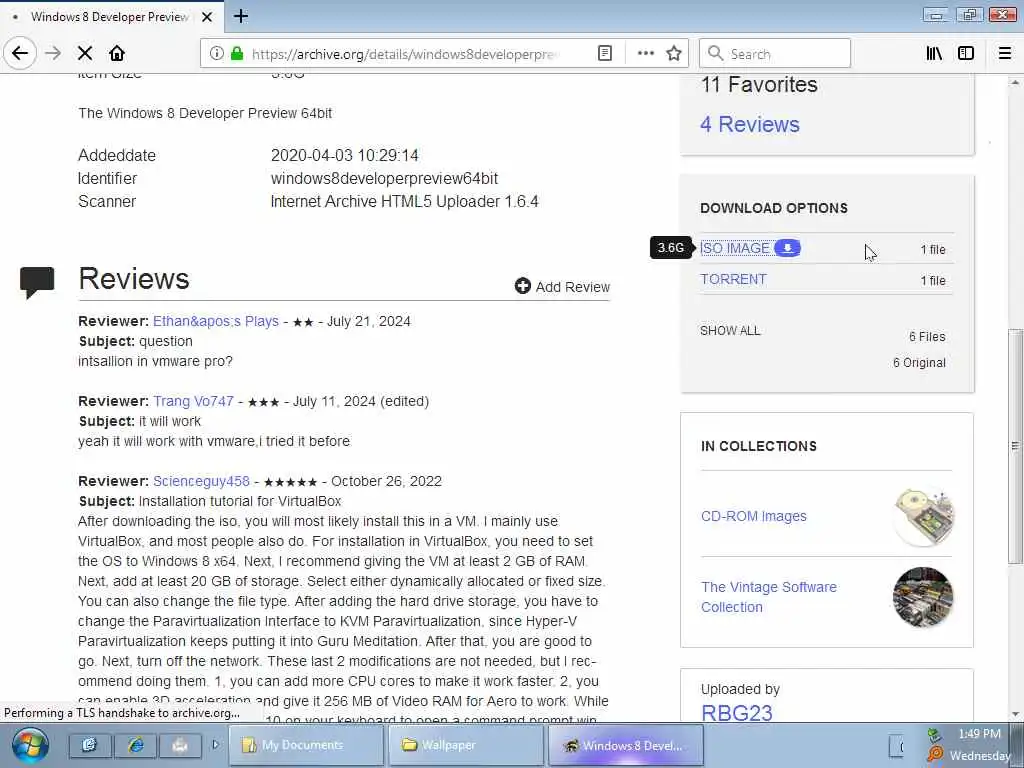Open the Firefox hamburger menu
1024x768 pixels.
pyautogui.click(x=1005, y=54)
